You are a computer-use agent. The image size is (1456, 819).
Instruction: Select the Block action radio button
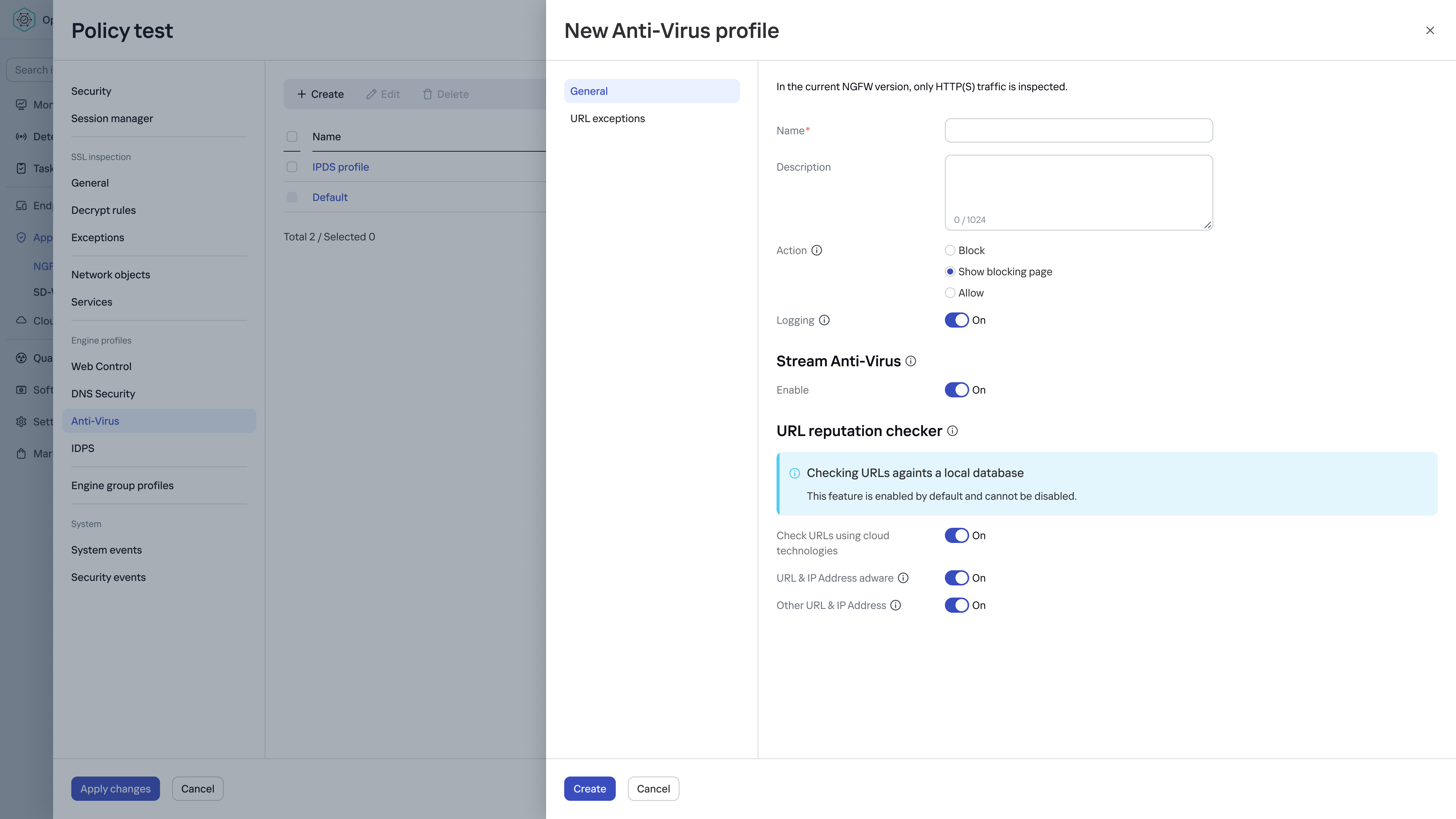[x=950, y=251]
